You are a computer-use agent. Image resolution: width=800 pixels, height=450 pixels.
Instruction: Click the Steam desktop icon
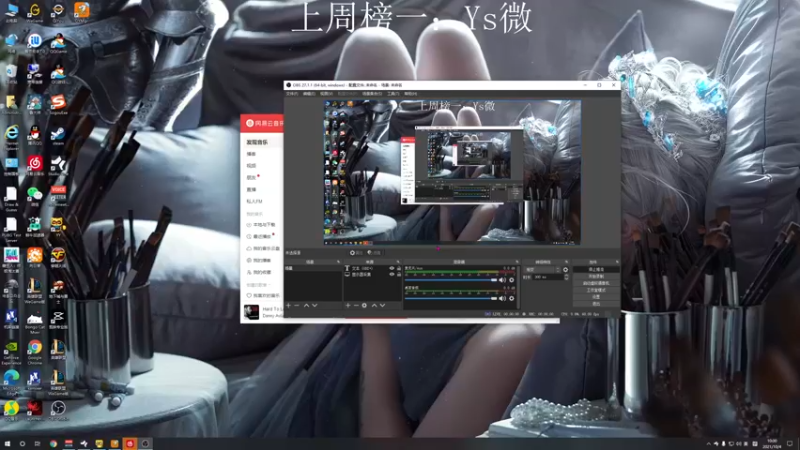[58, 136]
